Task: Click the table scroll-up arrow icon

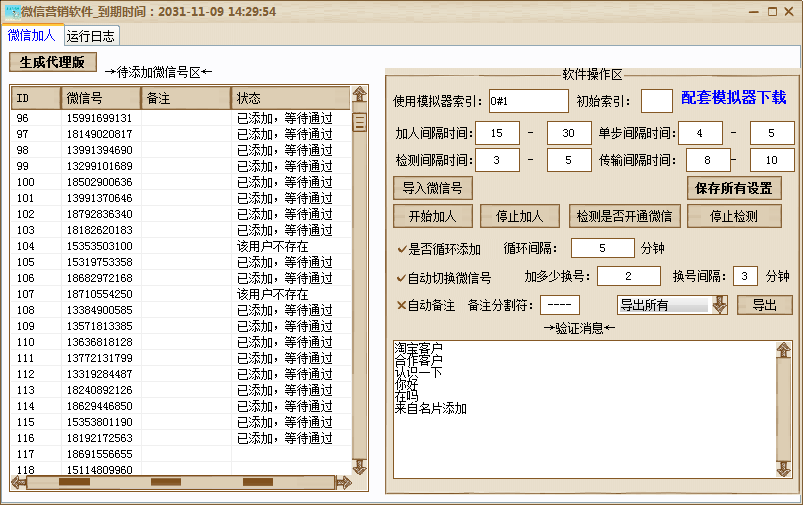Action: click(x=360, y=94)
